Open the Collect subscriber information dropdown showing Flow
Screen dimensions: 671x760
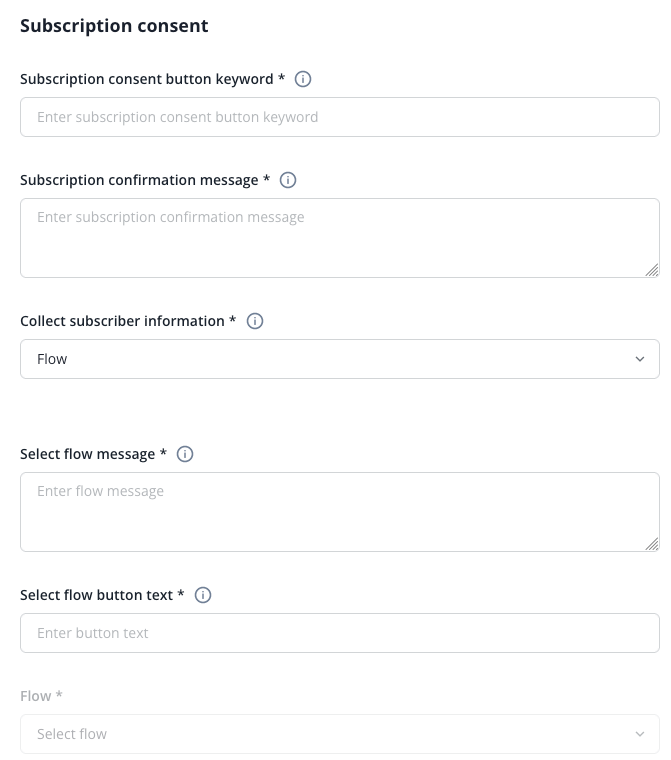click(340, 359)
